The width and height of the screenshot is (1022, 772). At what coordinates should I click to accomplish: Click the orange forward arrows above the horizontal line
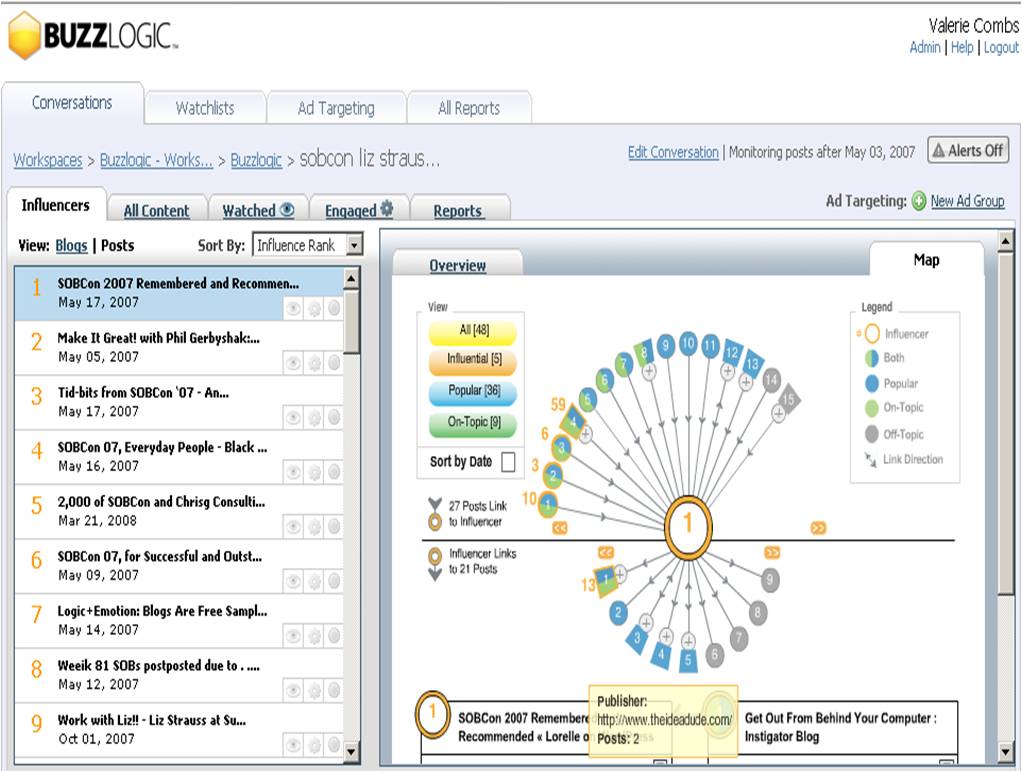(818, 528)
